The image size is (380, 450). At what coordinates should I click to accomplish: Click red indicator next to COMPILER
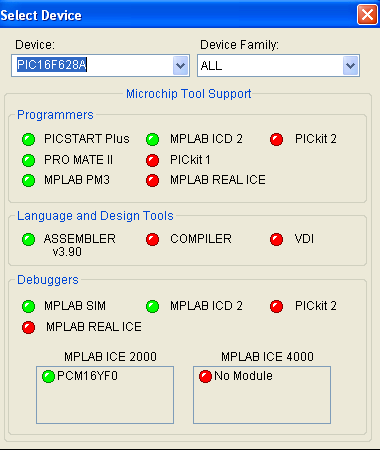pyautogui.click(x=153, y=239)
